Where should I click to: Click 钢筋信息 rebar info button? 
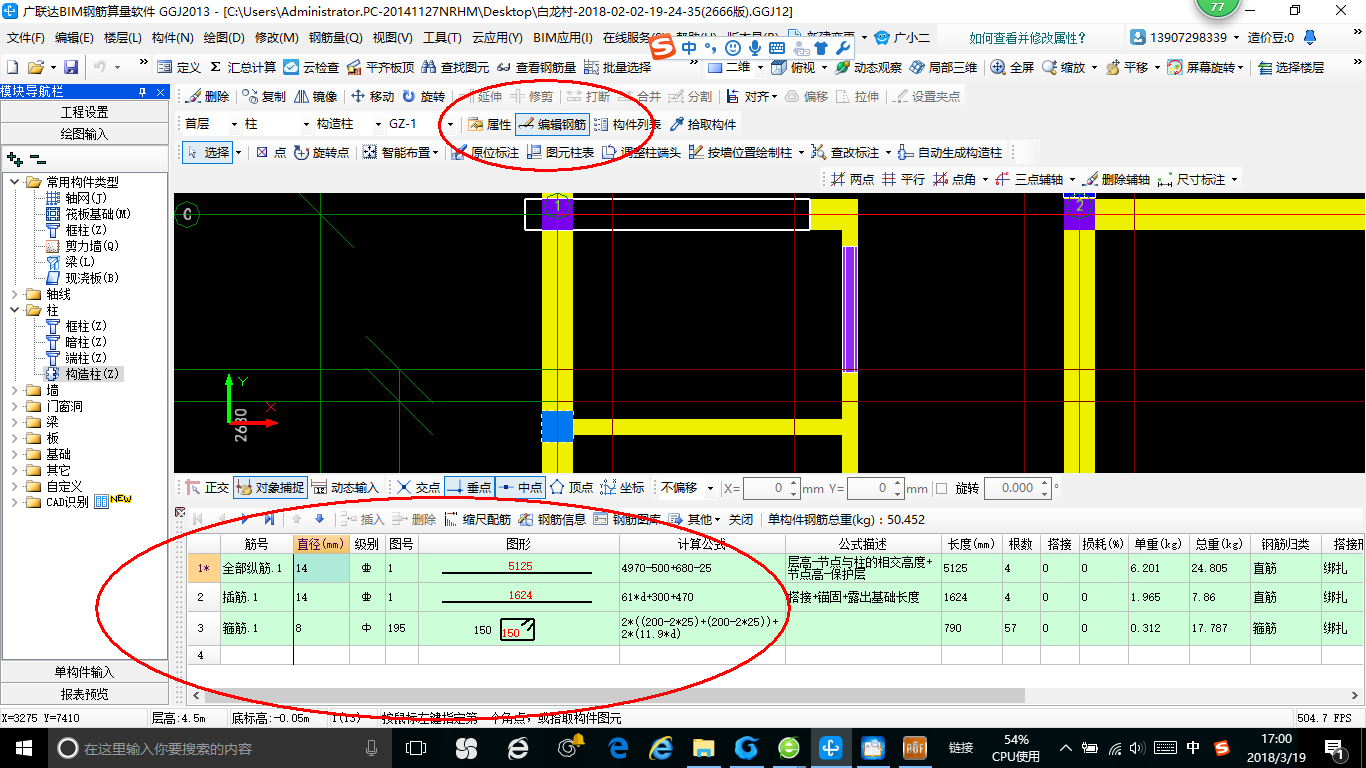[552, 519]
